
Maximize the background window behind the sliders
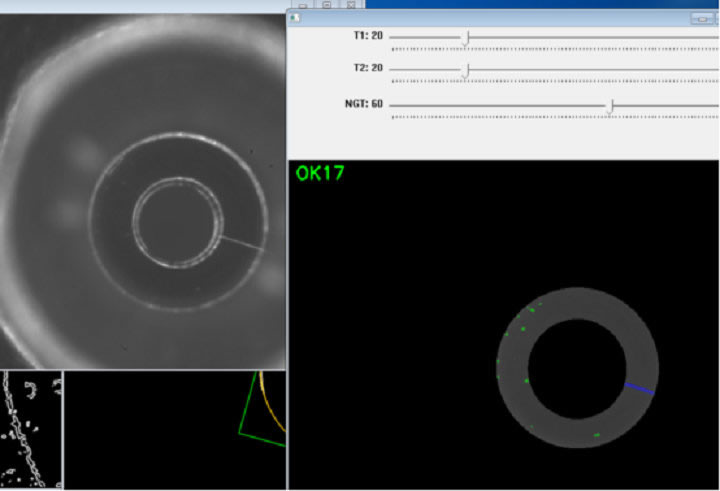coord(326,4)
